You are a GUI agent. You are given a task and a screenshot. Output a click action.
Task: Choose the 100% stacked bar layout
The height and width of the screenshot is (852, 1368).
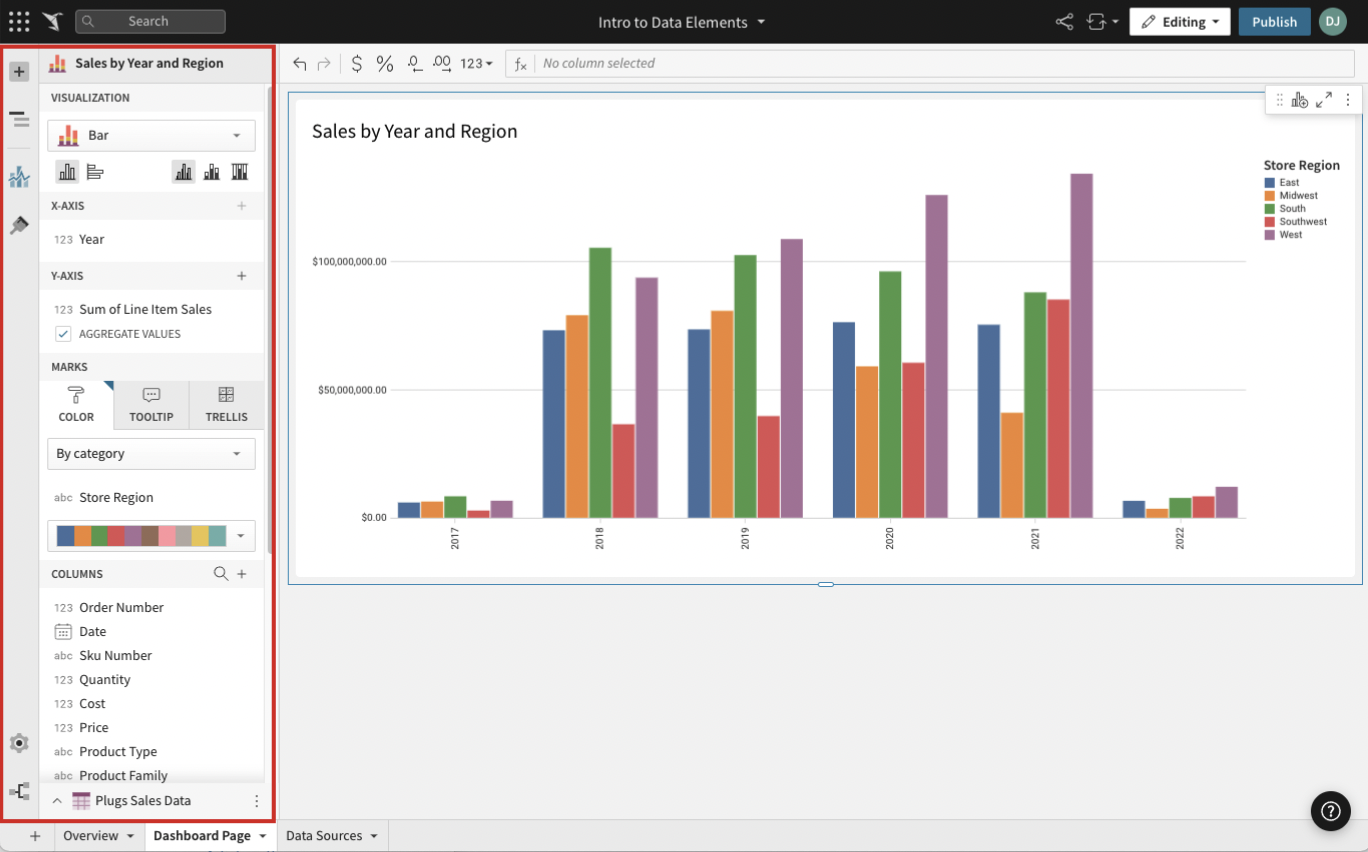(x=239, y=172)
